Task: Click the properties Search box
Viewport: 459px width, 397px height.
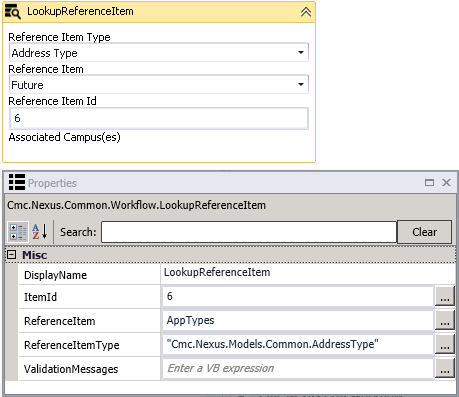Action: 249,232
